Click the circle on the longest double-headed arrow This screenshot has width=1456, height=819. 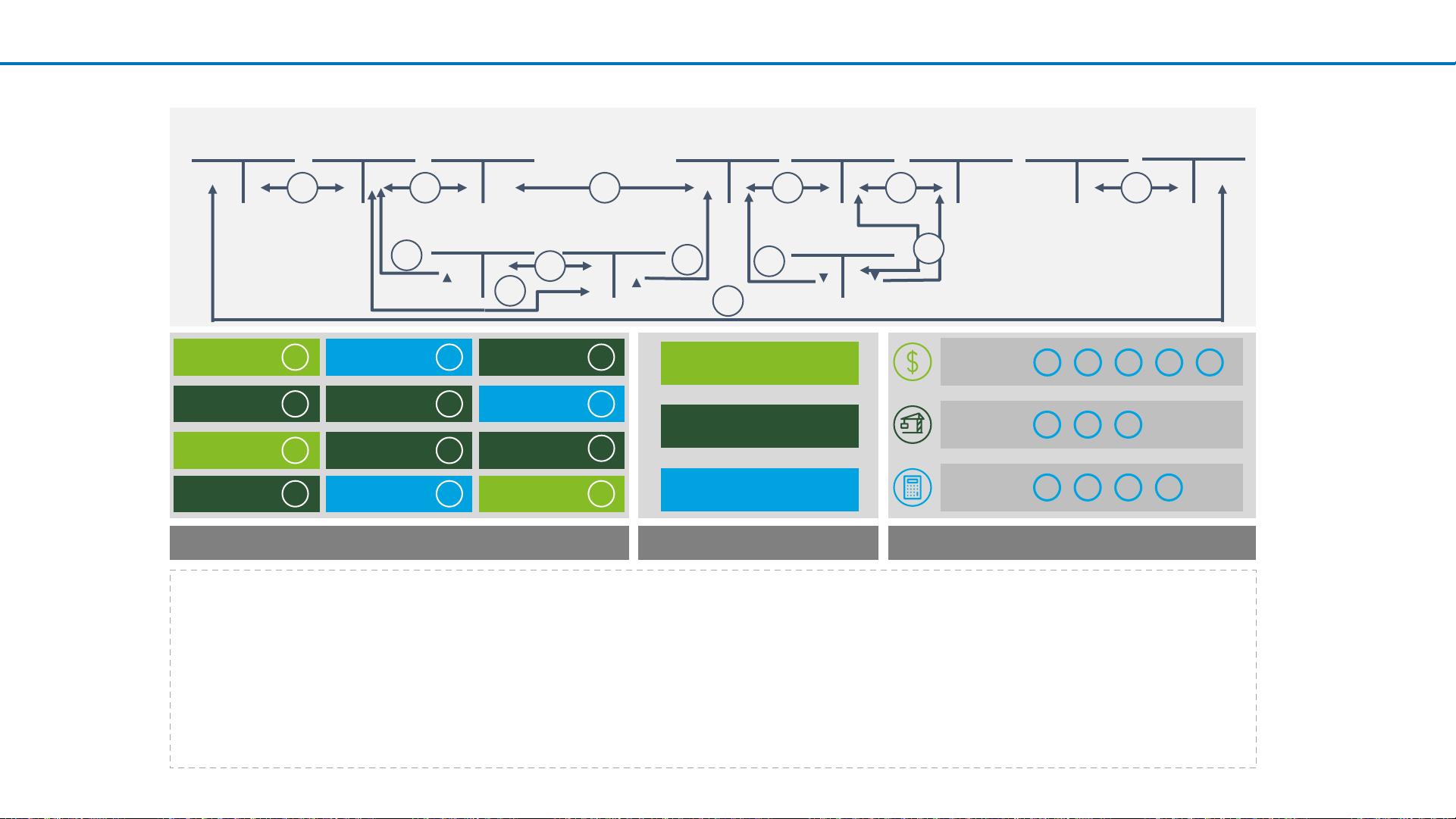pos(605,188)
